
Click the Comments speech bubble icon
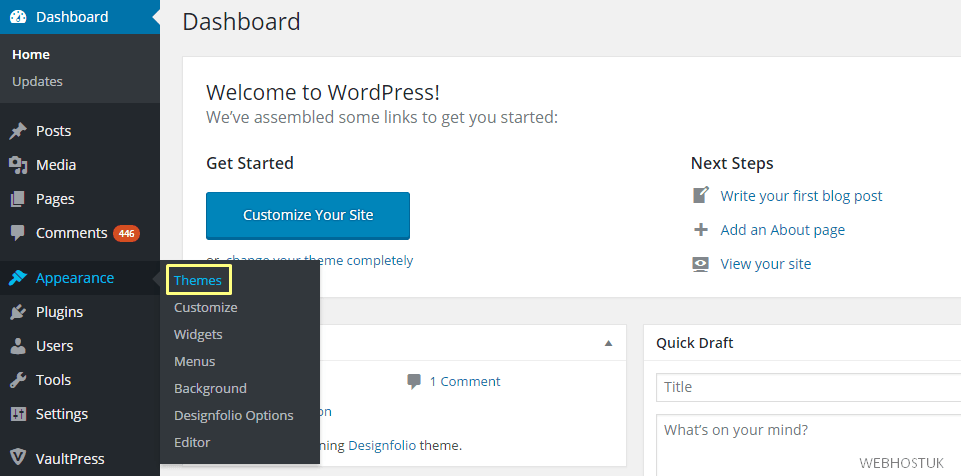18,233
